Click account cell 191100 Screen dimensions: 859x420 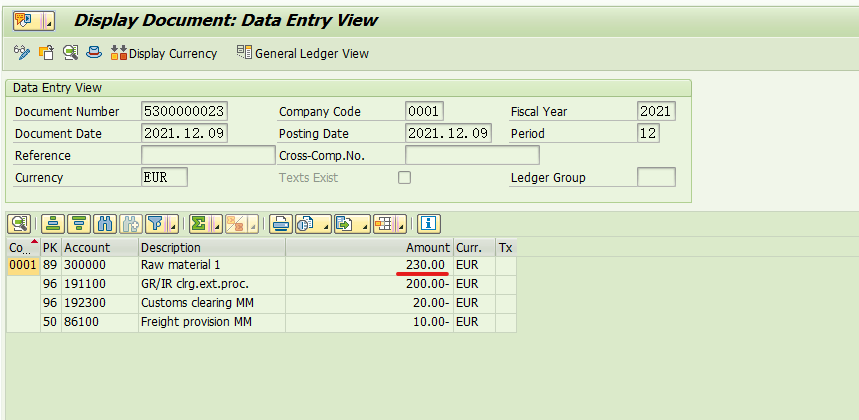pyautogui.click(x=100, y=284)
